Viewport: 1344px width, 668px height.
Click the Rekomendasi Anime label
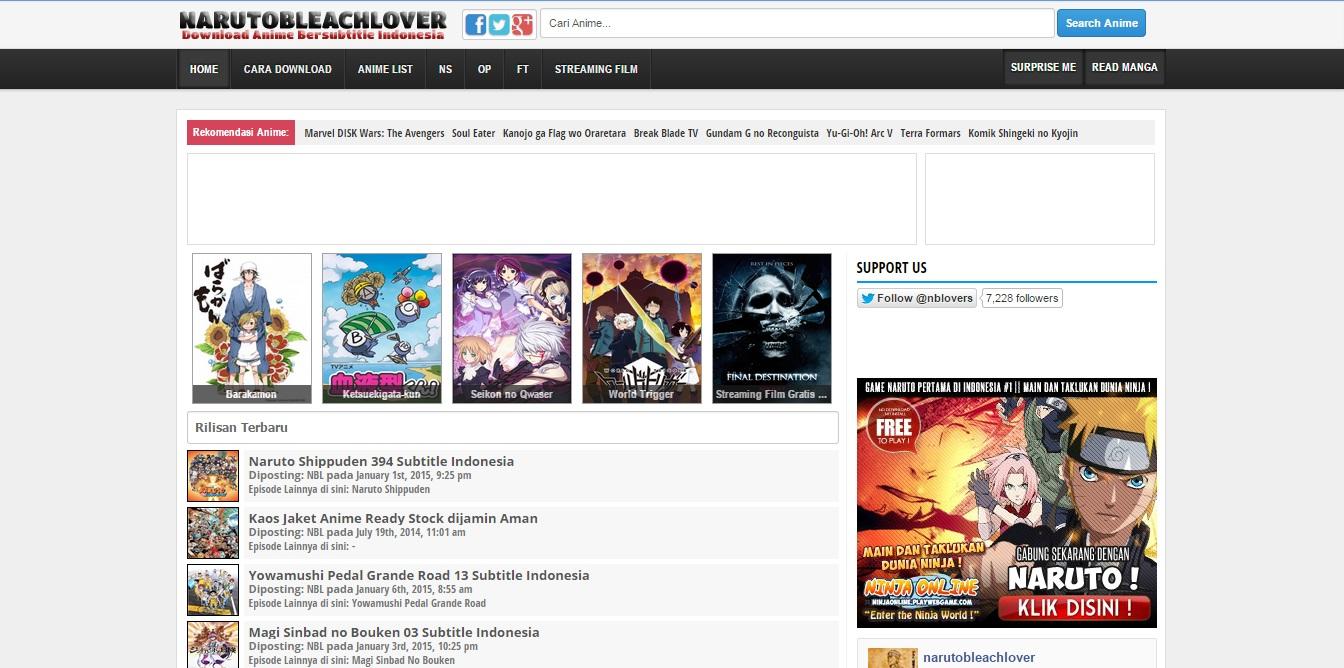241,132
